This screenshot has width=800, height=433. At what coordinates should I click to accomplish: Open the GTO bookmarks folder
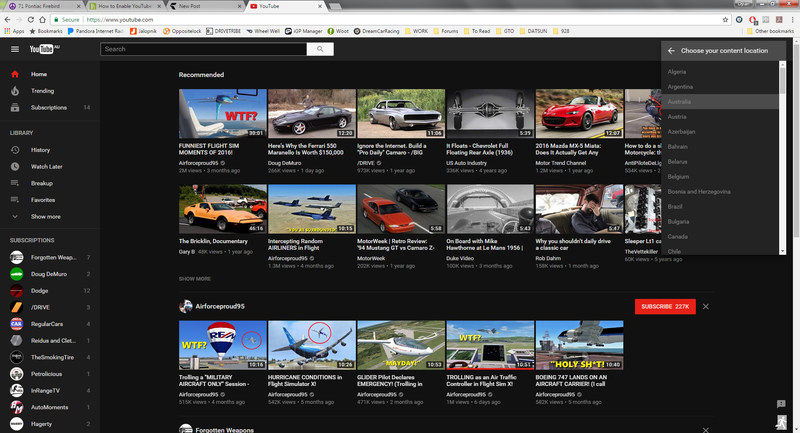505,31
